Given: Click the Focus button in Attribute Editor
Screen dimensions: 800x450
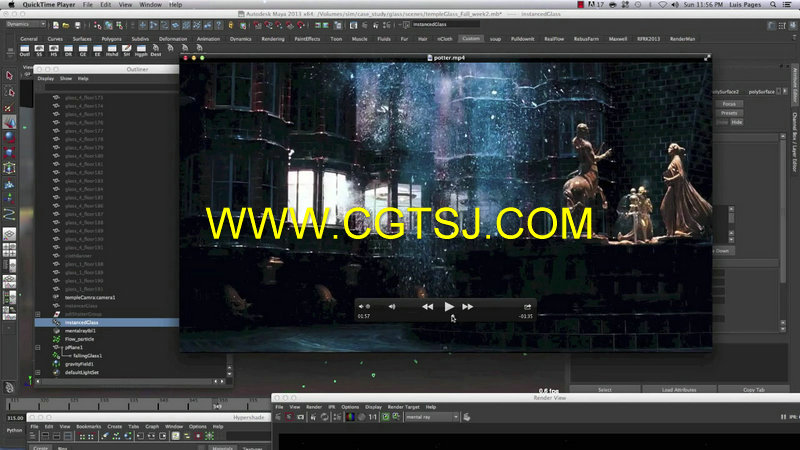Looking at the screenshot, I should [729, 104].
